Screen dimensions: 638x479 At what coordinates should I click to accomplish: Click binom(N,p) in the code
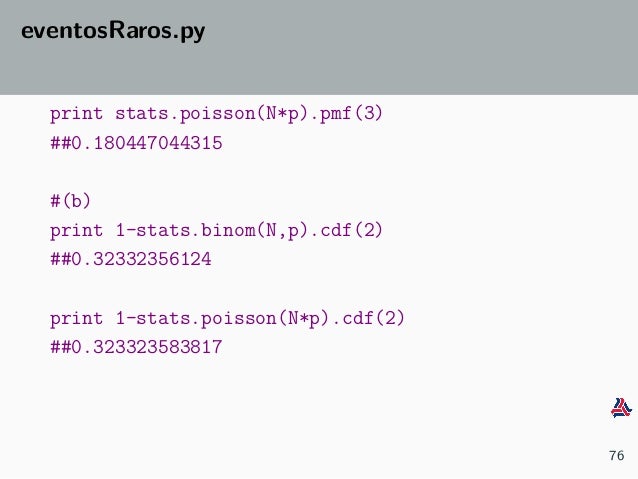(x=255, y=231)
